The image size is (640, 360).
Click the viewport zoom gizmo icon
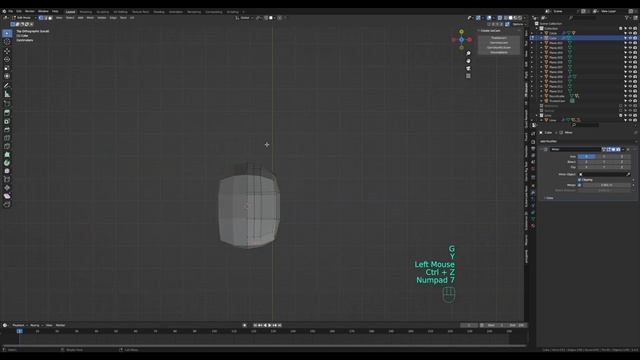pyautogui.click(x=468, y=53)
